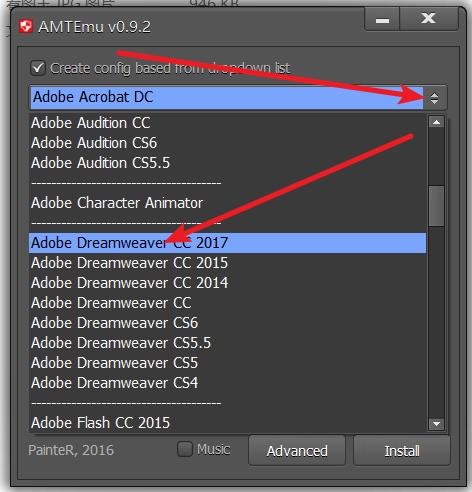Screen dimensions: 472x492
Task: Enable the Music checkbox
Action: pos(185,449)
